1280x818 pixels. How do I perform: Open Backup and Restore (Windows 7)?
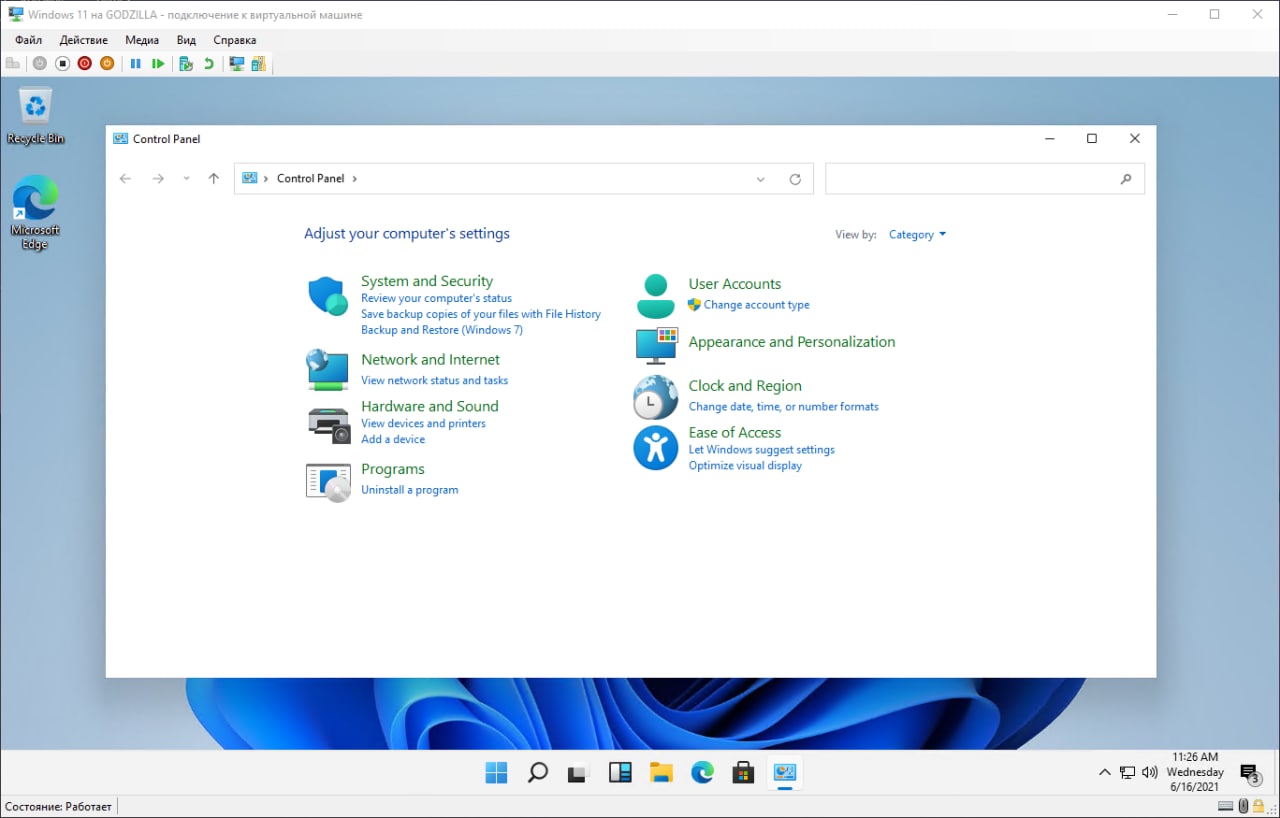442,330
